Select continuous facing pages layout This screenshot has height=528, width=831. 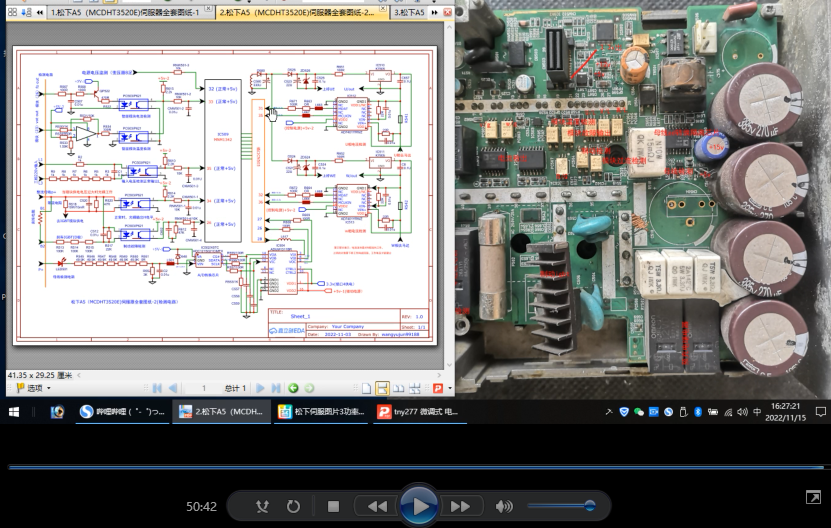point(415,388)
